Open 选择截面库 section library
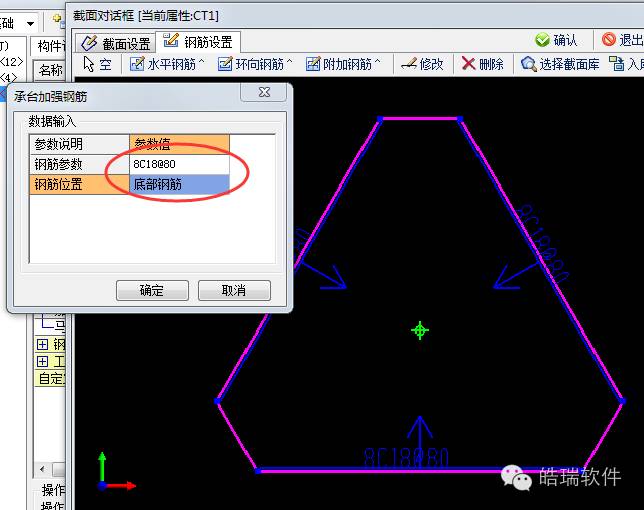Image resolution: width=644 pixels, height=510 pixels. (x=560, y=64)
